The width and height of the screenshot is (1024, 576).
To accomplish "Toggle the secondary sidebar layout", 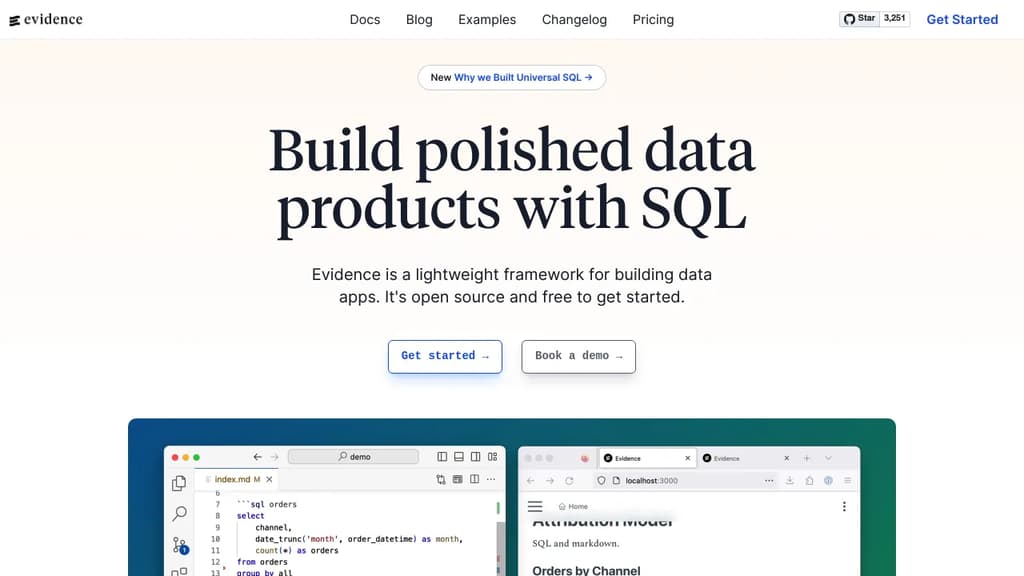I will point(475,456).
